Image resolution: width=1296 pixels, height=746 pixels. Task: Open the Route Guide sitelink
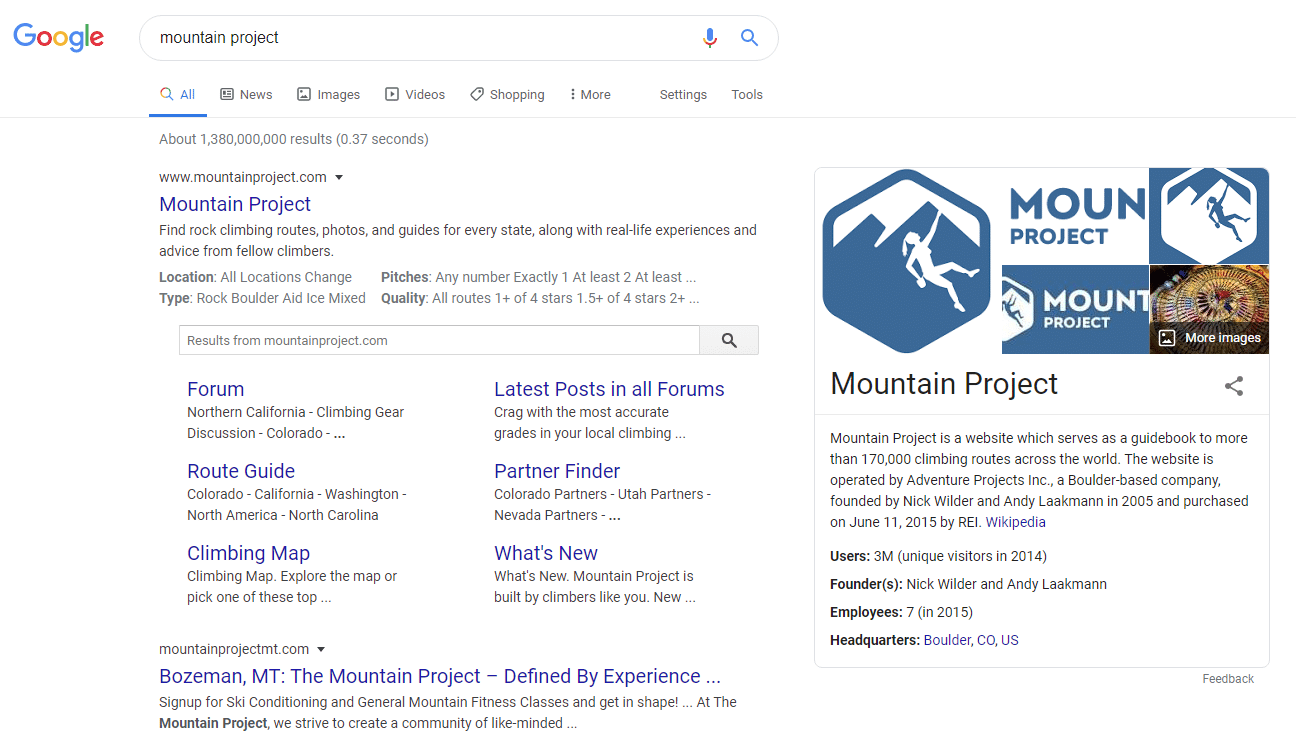(x=241, y=471)
